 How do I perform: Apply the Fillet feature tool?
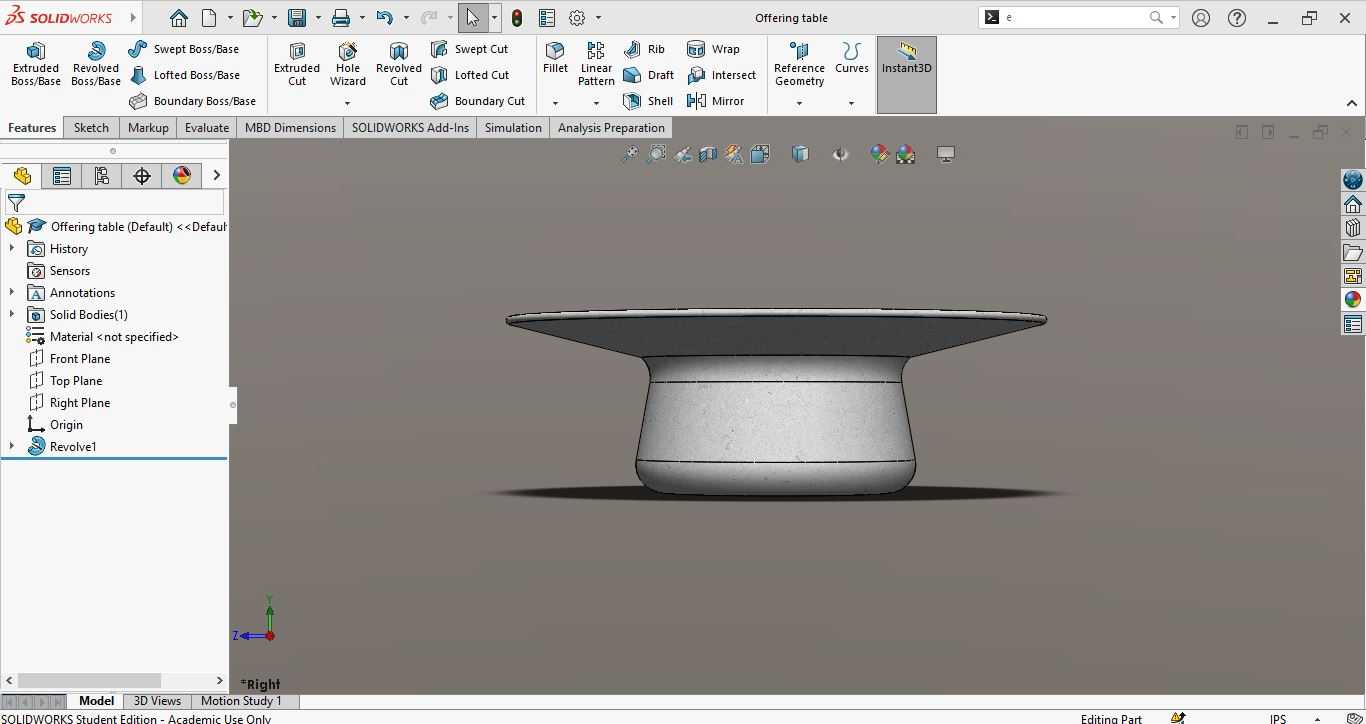pyautogui.click(x=555, y=58)
